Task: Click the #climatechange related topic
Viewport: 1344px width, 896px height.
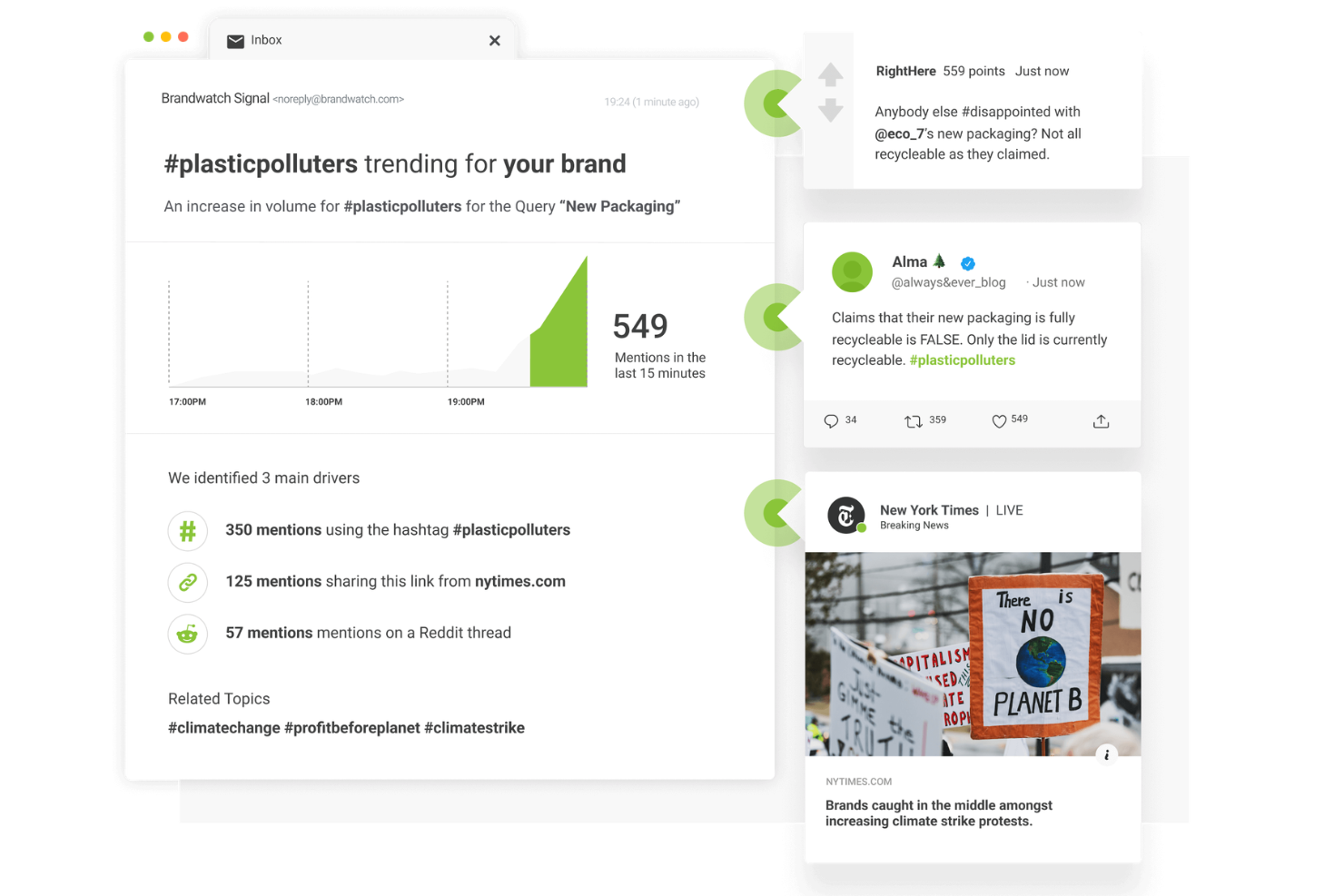Action: [x=223, y=727]
